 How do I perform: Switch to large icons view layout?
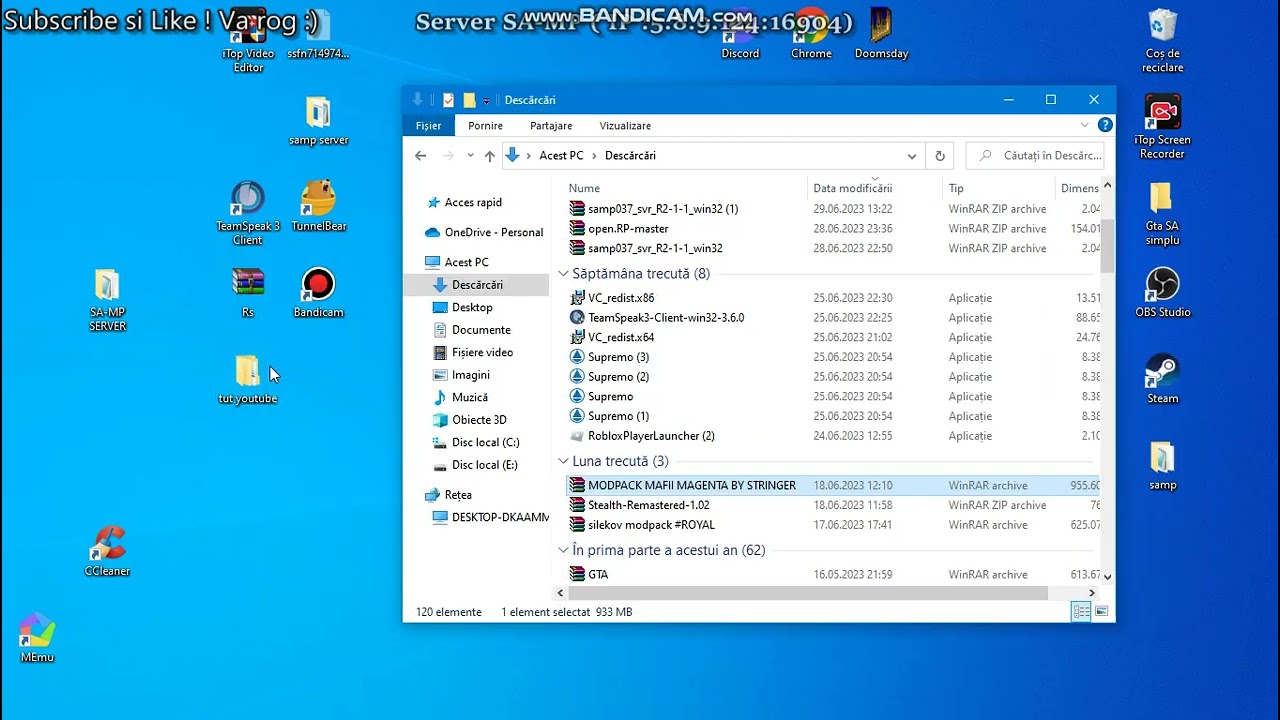coord(1101,612)
